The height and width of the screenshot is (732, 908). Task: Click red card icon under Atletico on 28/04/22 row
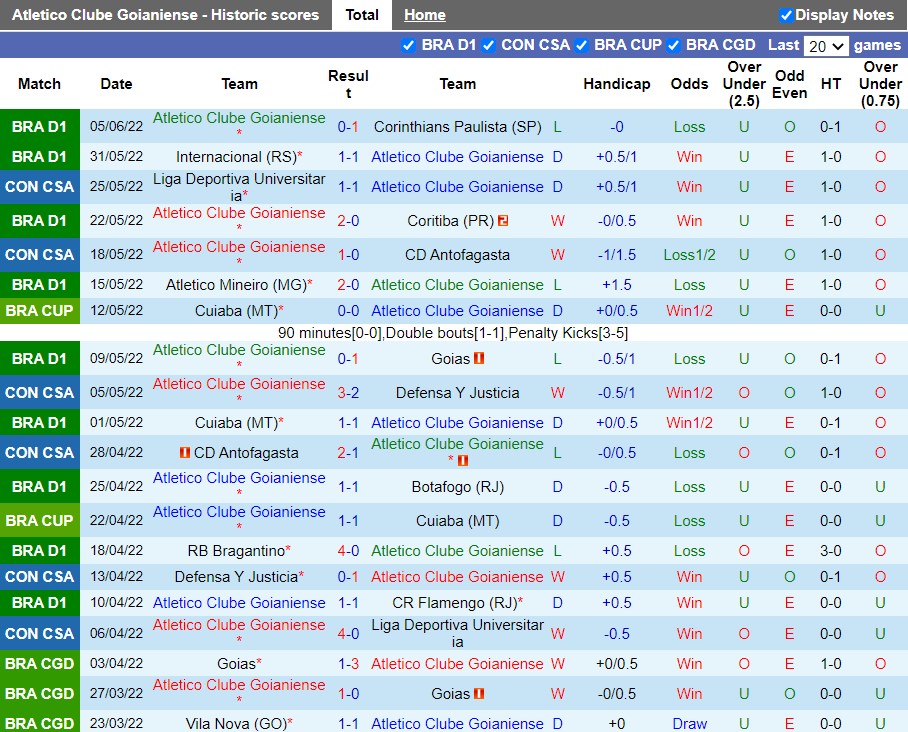click(x=462, y=460)
